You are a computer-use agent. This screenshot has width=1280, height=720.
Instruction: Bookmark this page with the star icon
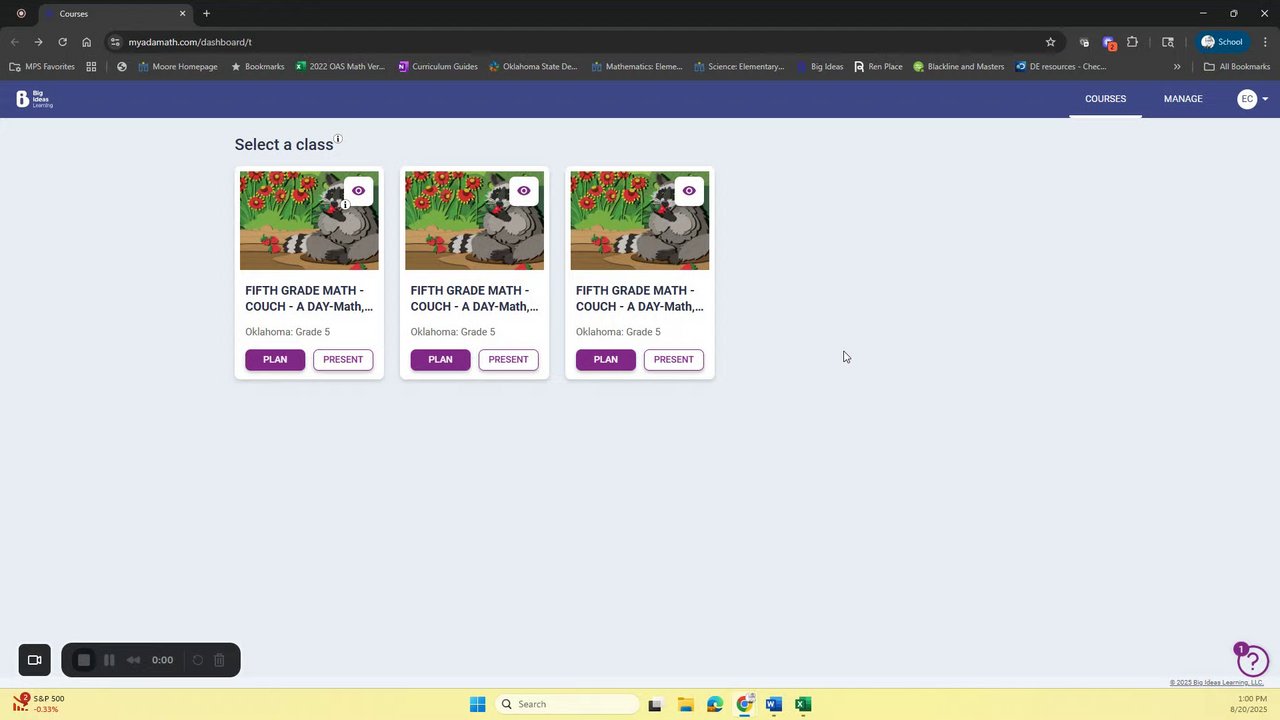(1050, 42)
